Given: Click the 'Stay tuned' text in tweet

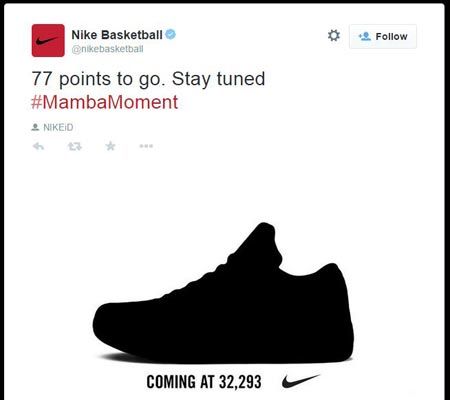Looking at the screenshot, I should click(x=218, y=79).
